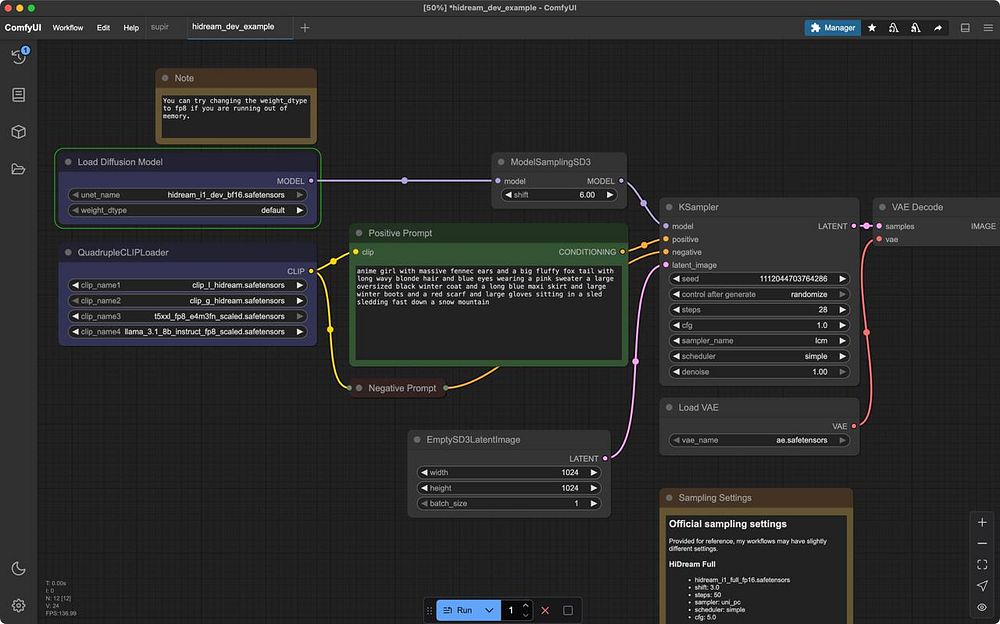Click the Manager button
Screen dimensions: 1000x624
[832, 28]
